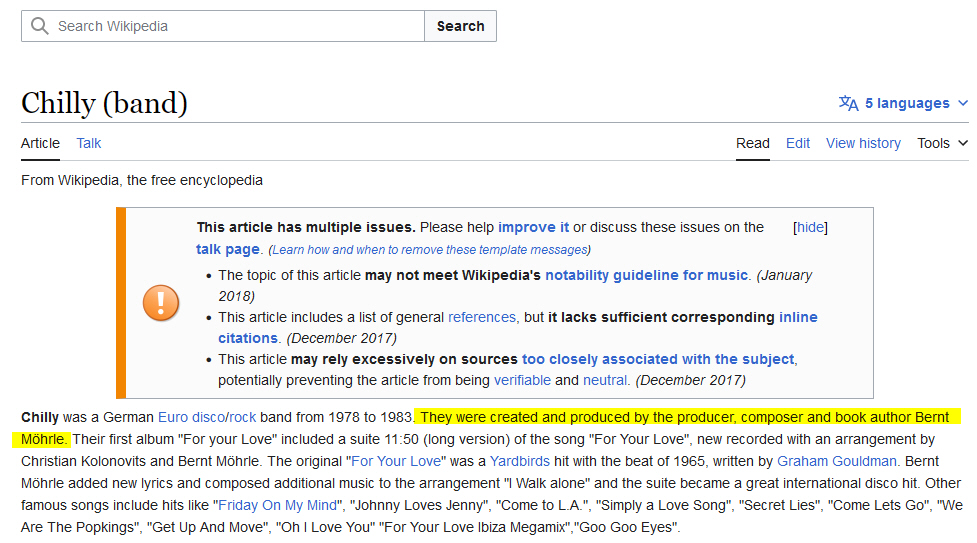The image size is (977, 543).
Task: Follow the 'references' link
Action: click(x=482, y=317)
